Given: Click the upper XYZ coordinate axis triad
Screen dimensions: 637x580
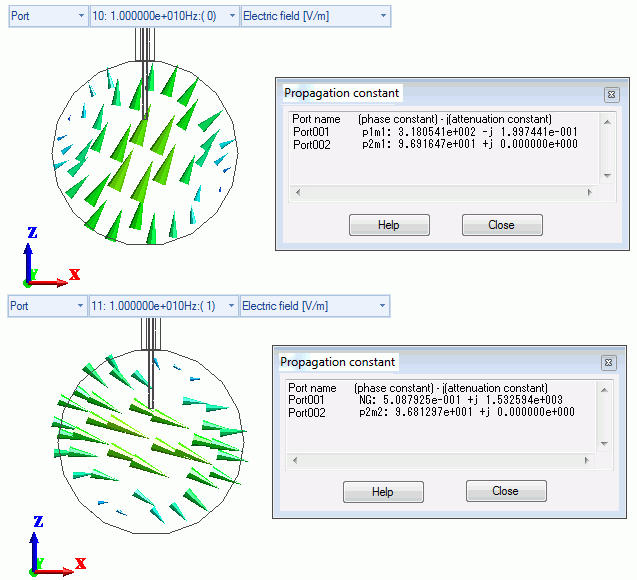Looking at the screenshot, I should tap(45, 260).
